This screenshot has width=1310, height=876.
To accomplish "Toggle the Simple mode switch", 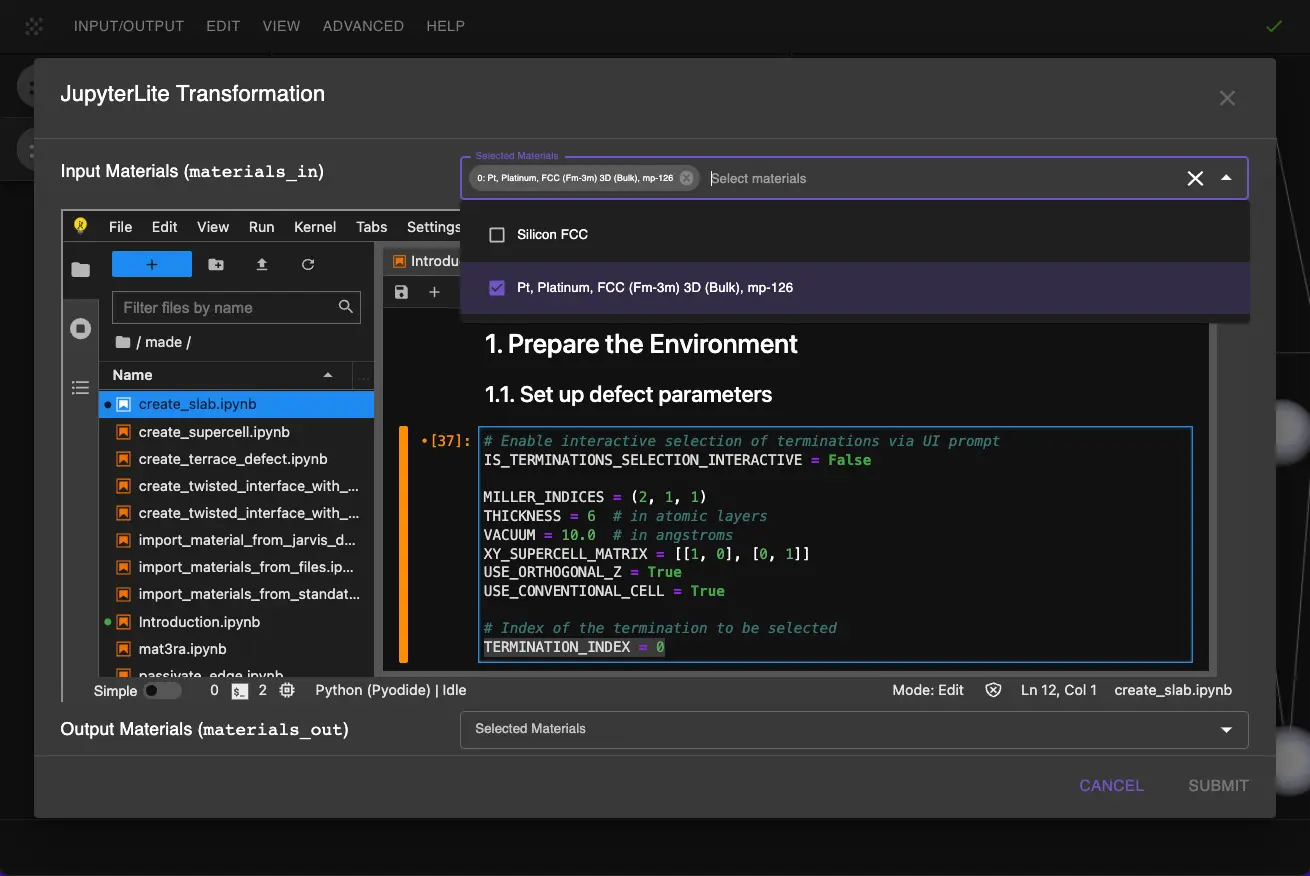I will click(x=162, y=690).
